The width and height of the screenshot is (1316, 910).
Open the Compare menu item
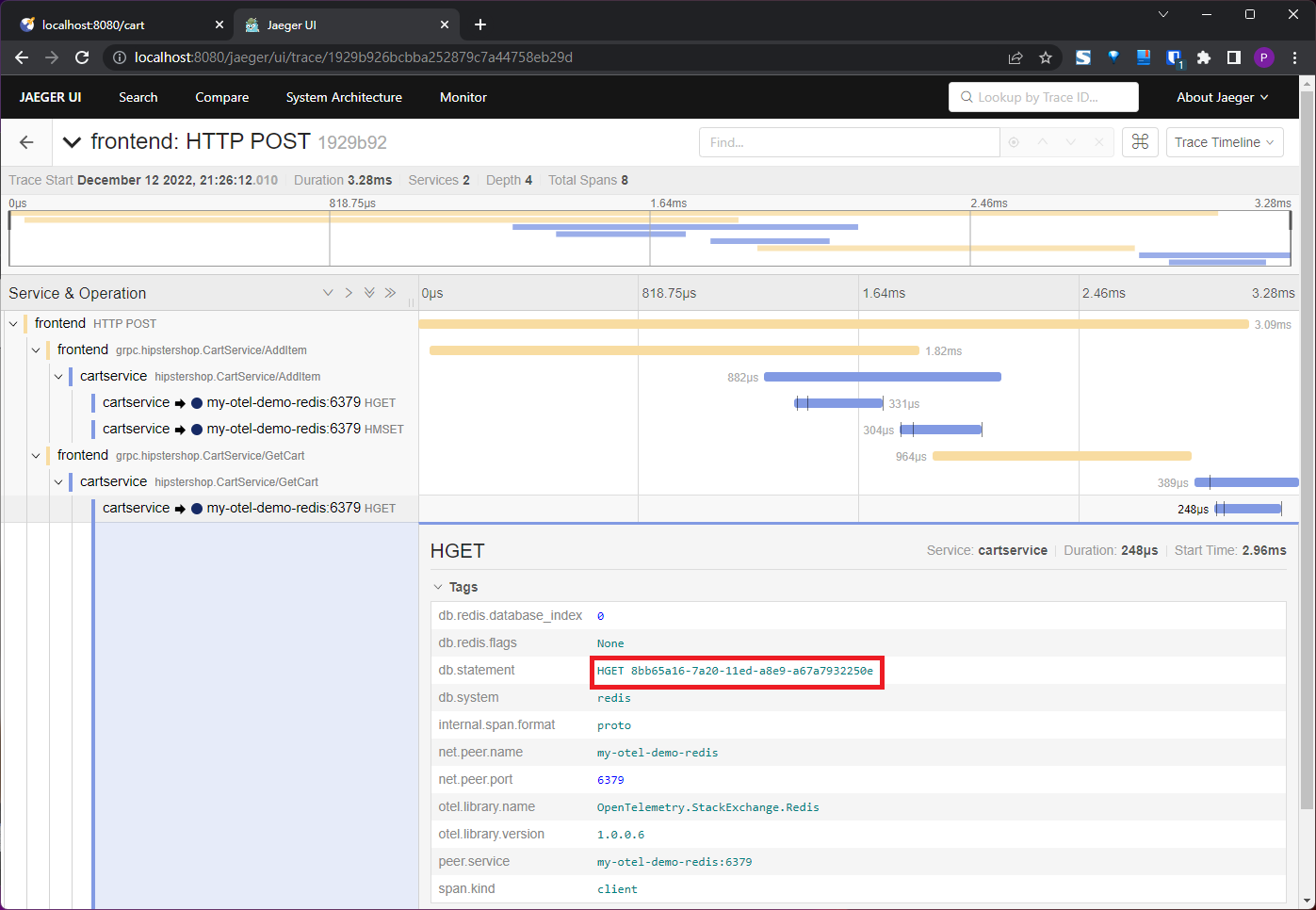[222, 97]
